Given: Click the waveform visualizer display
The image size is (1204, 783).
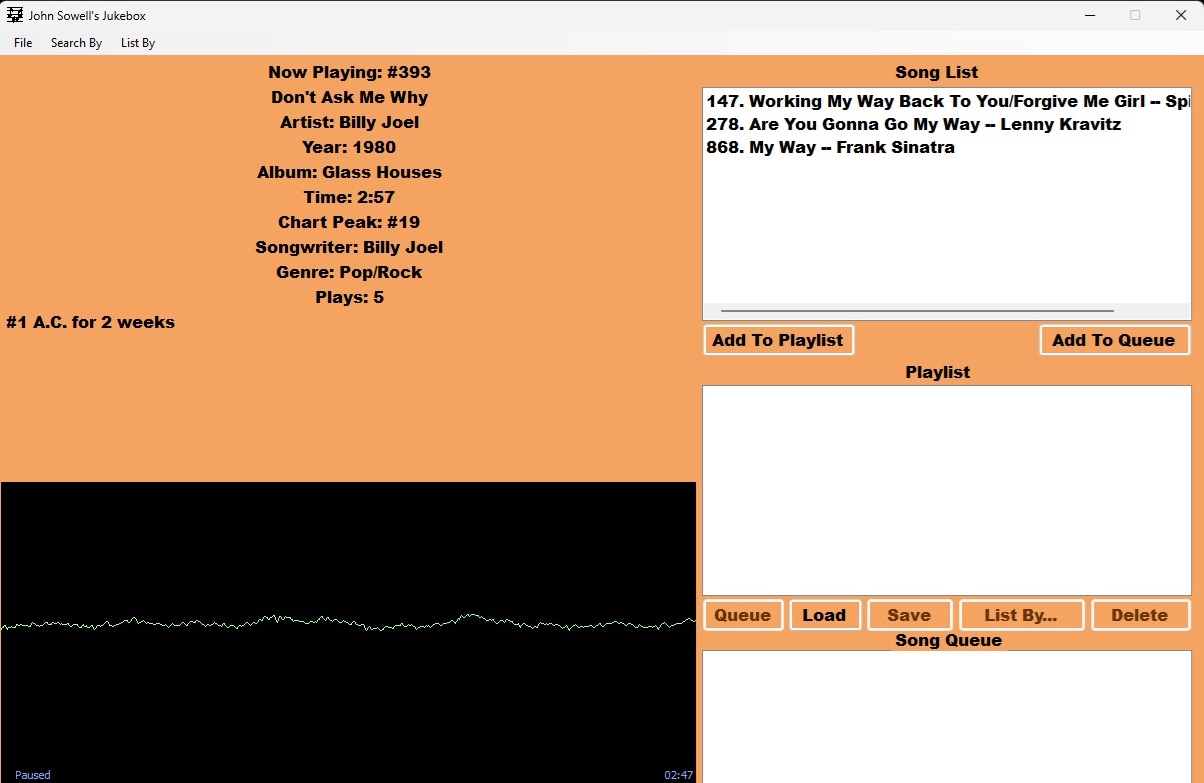Looking at the screenshot, I should [348, 620].
